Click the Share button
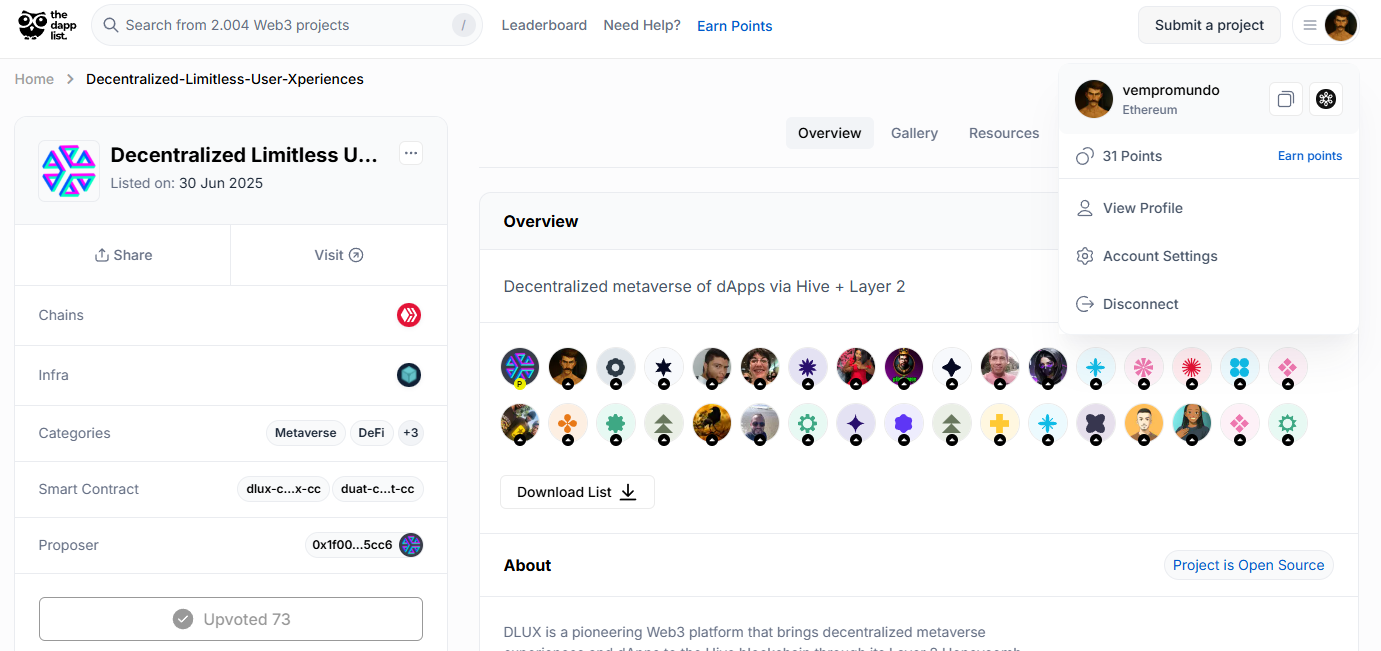The image size is (1381, 651). [x=123, y=255]
